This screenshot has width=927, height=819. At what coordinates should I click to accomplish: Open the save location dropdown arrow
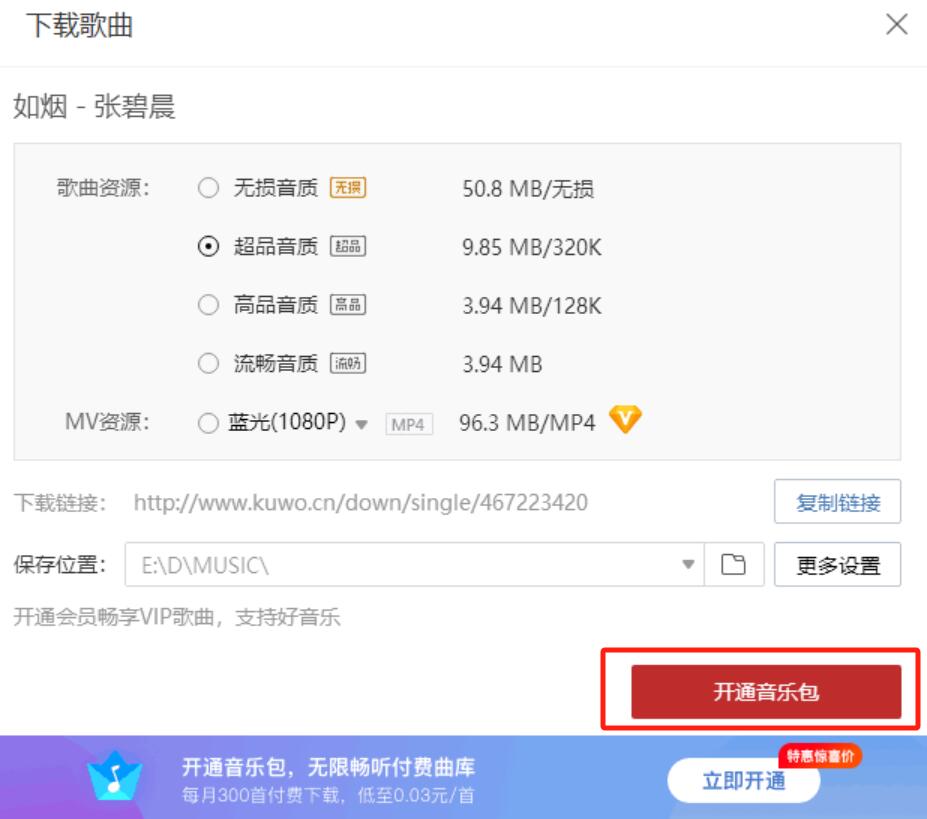pos(688,564)
